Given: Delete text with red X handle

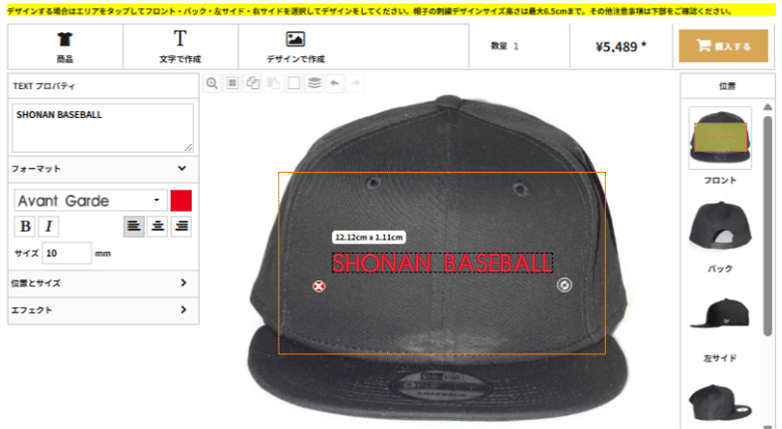Looking at the screenshot, I should (319, 286).
